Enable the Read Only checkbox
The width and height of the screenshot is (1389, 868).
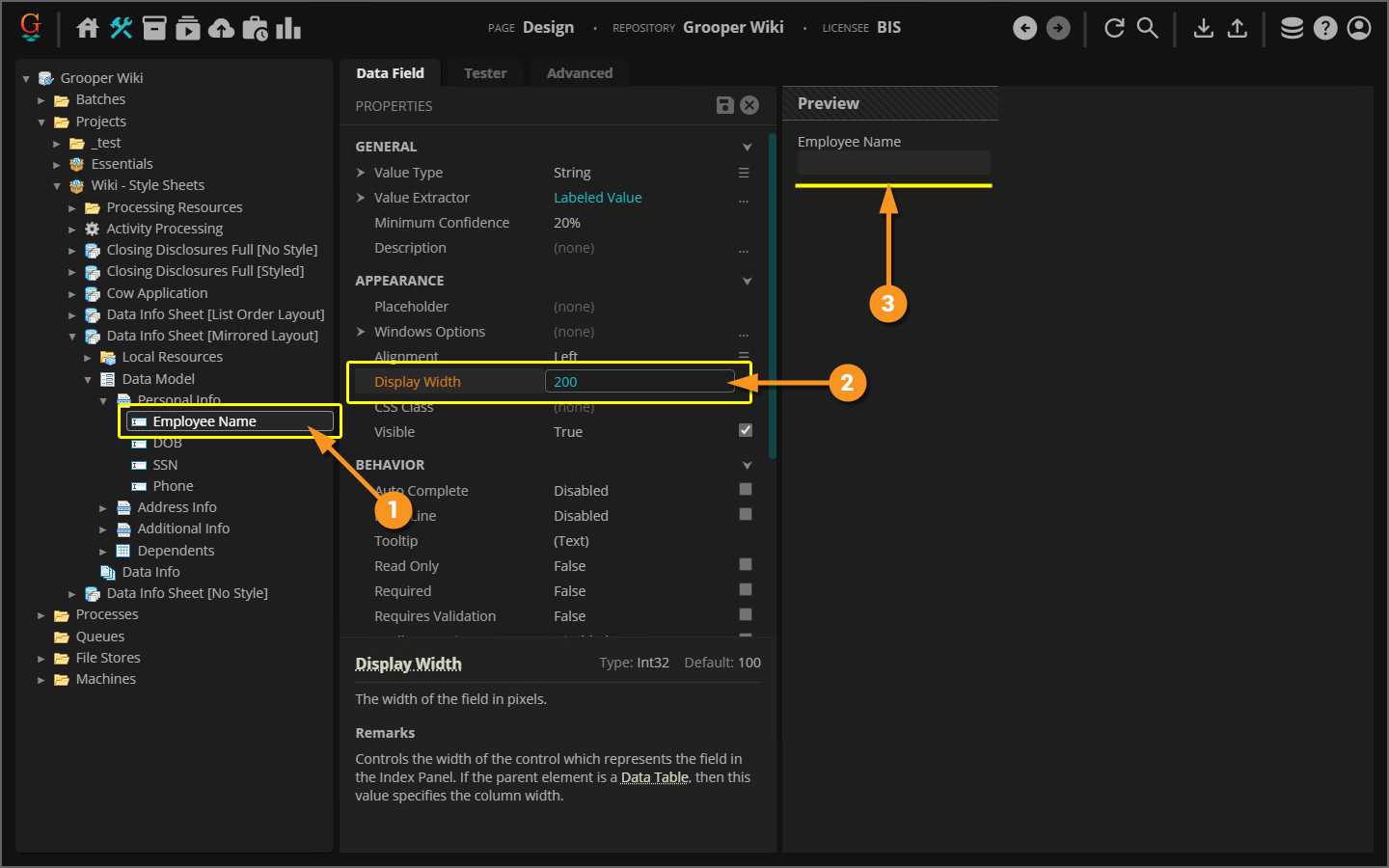tap(746, 564)
